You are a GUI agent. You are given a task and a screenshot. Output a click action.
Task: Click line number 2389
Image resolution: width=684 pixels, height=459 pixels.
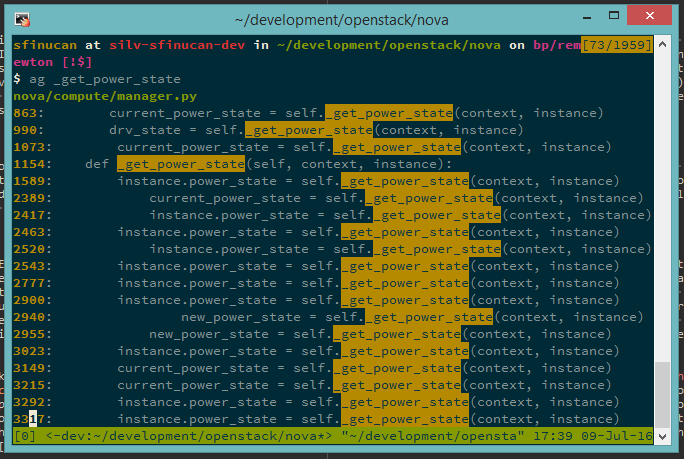pos(29,199)
